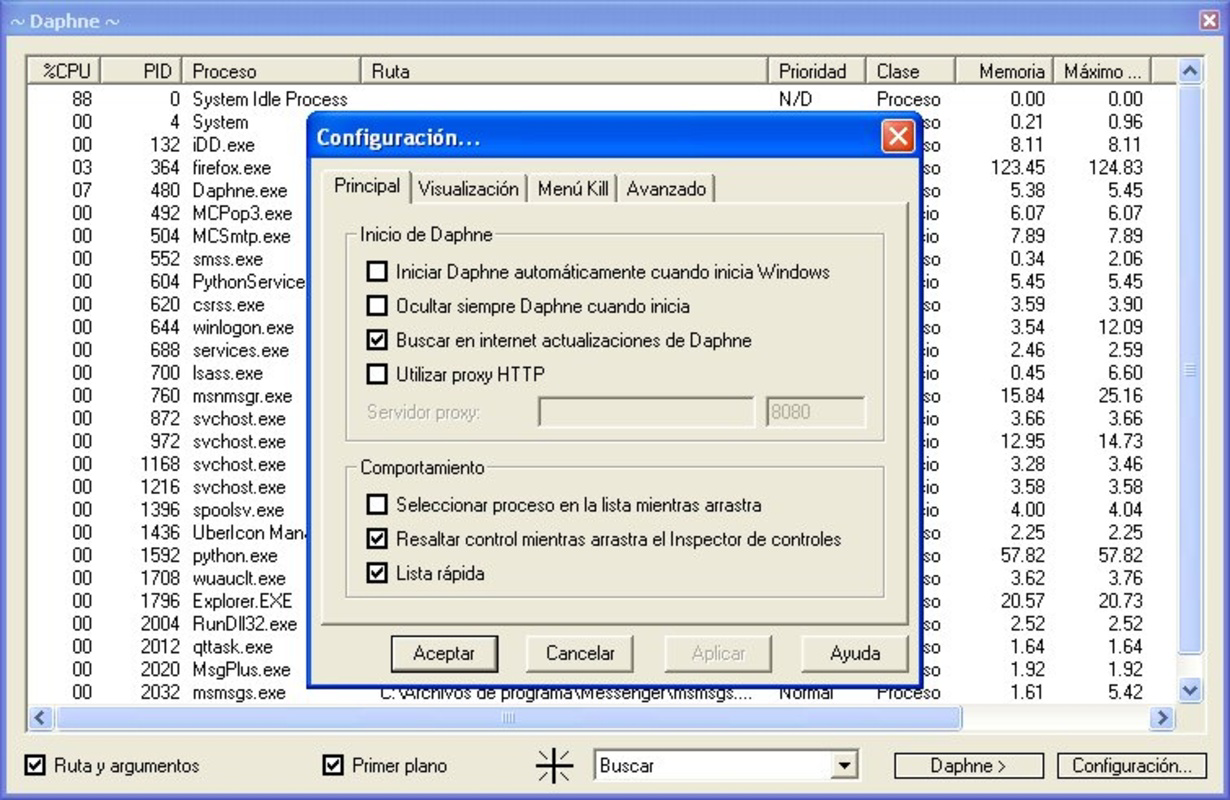Select the services.exe process row
1230x800 pixels.
[x=241, y=351]
